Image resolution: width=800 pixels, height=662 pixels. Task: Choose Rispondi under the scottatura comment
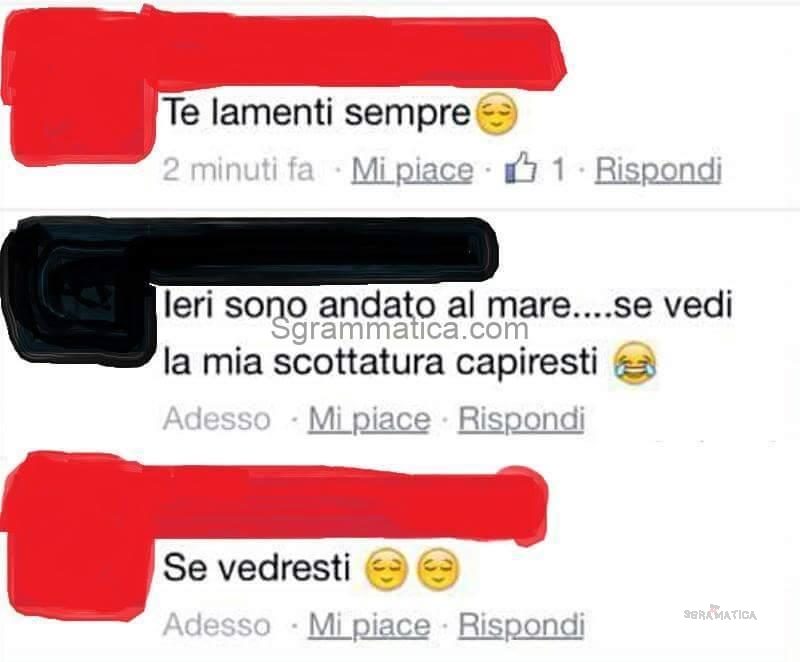coord(521,419)
